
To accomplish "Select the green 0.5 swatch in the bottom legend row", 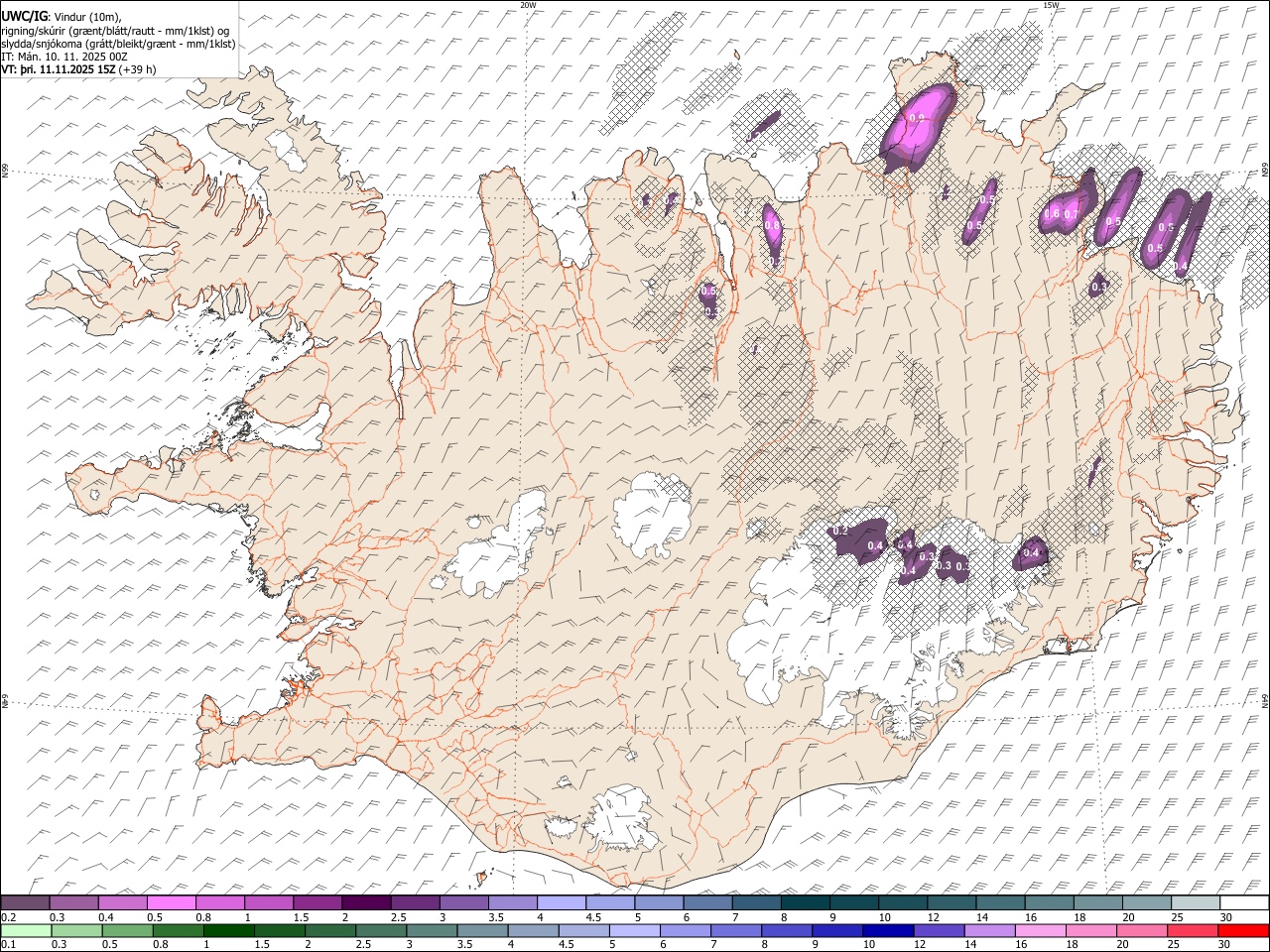I will coord(127,930).
